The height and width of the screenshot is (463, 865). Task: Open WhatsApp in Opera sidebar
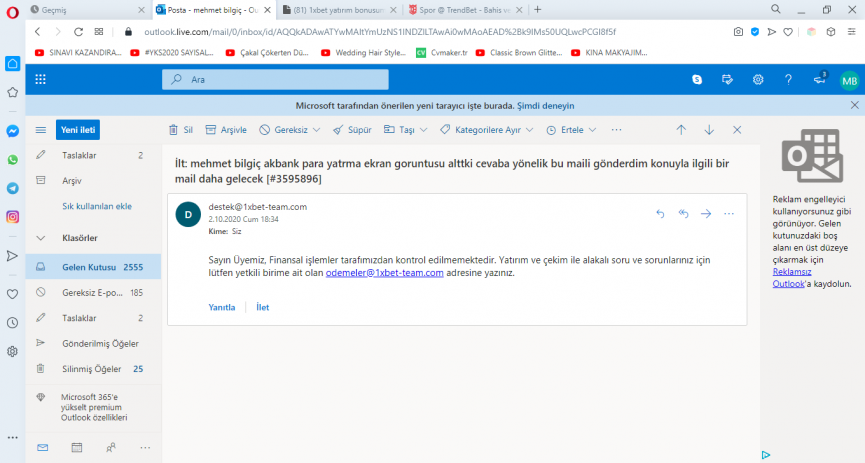12,160
